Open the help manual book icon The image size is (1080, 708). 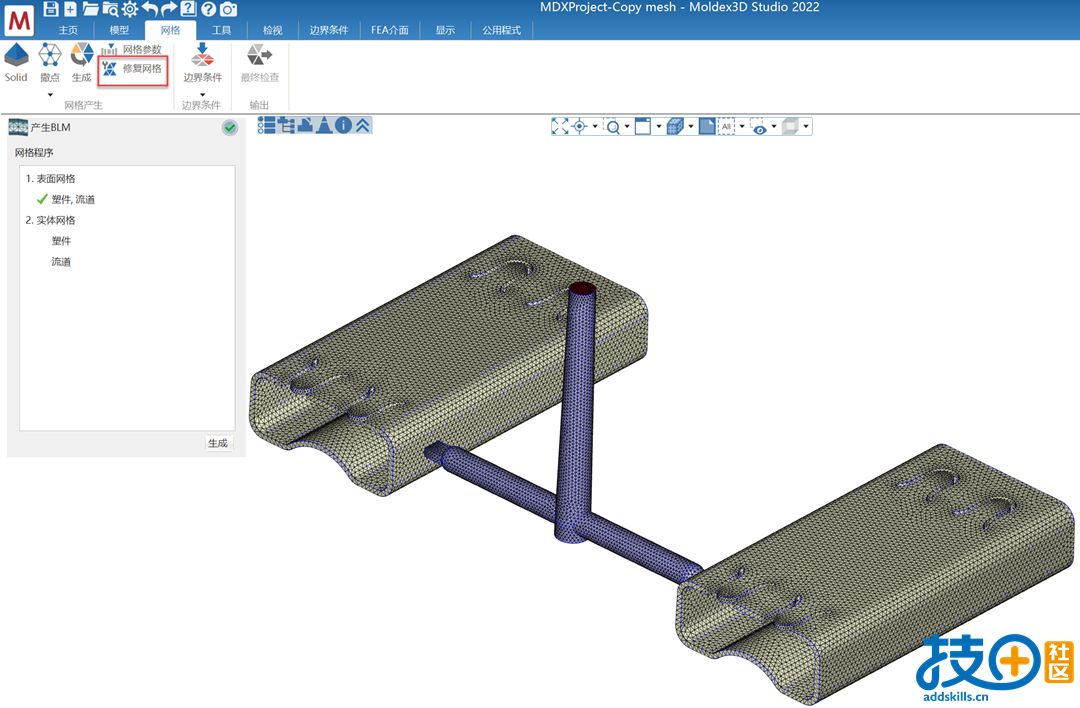pyautogui.click(x=188, y=9)
